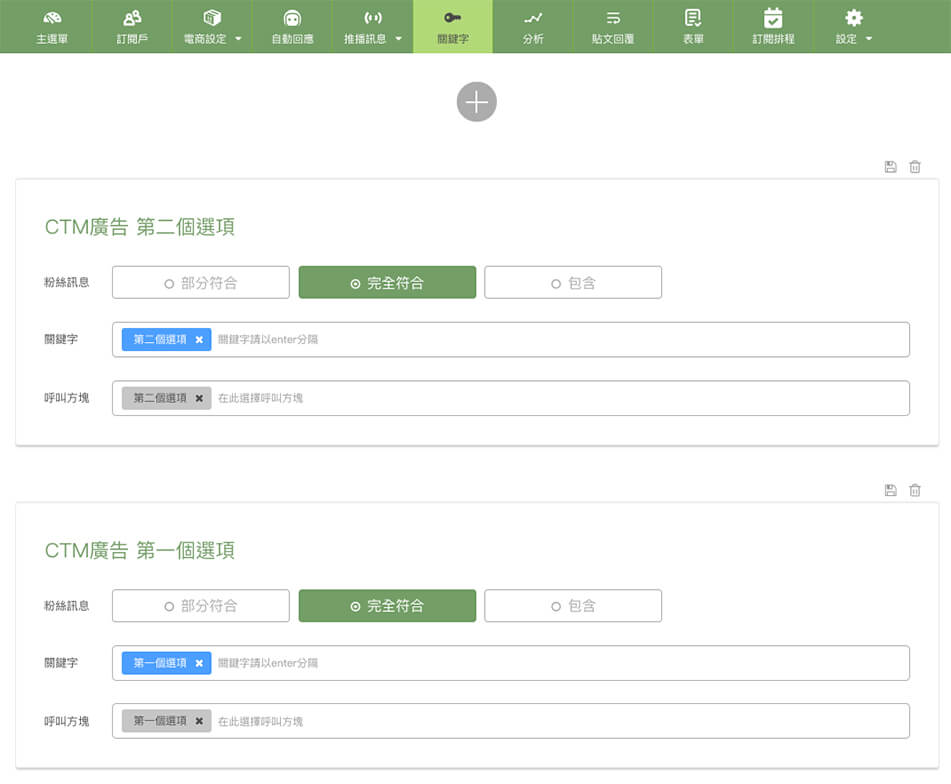The height and width of the screenshot is (784, 951).
Task: Switch to the 自動回應 tab
Action: [292, 26]
